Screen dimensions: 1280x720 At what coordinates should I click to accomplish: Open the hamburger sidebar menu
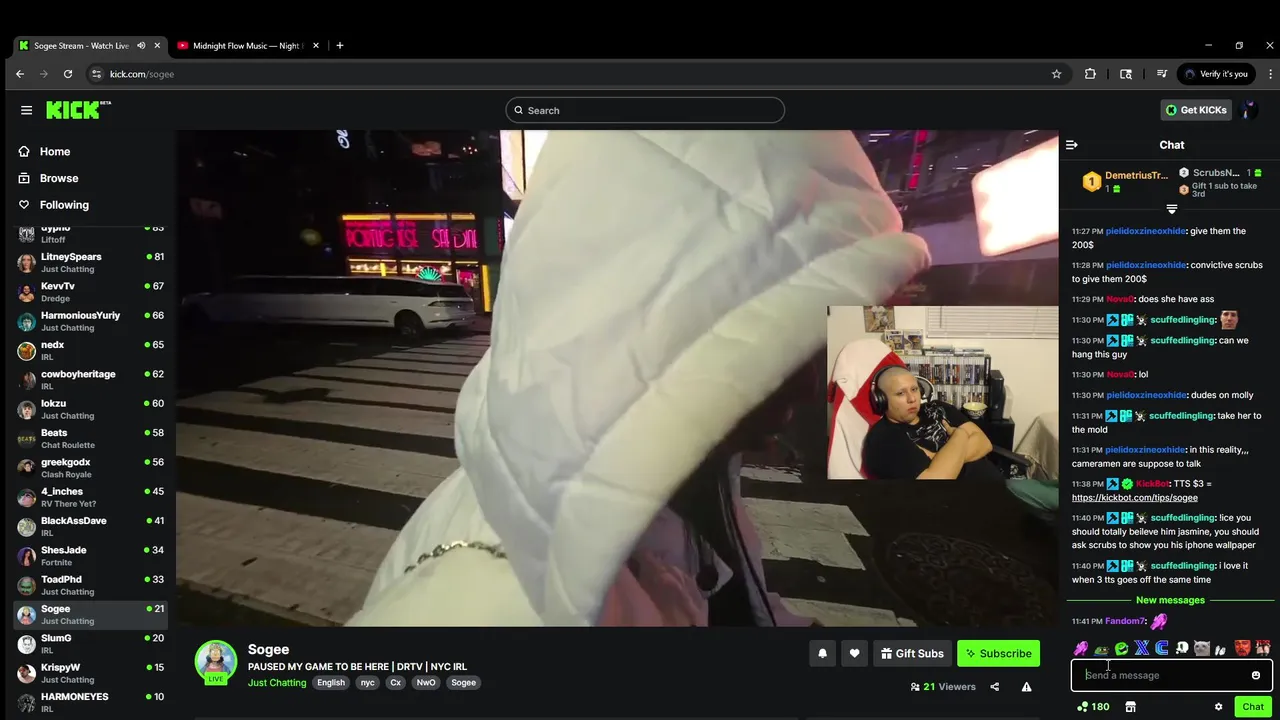tap(26, 110)
